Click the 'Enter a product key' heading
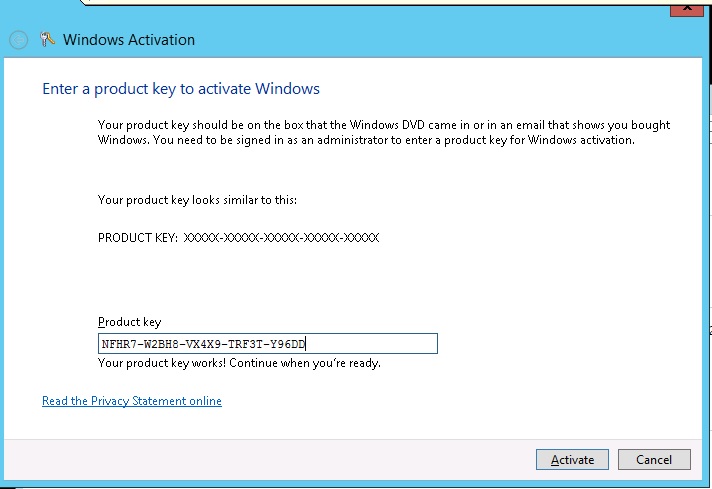The width and height of the screenshot is (712, 489). pyautogui.click(x=181, y=89)
